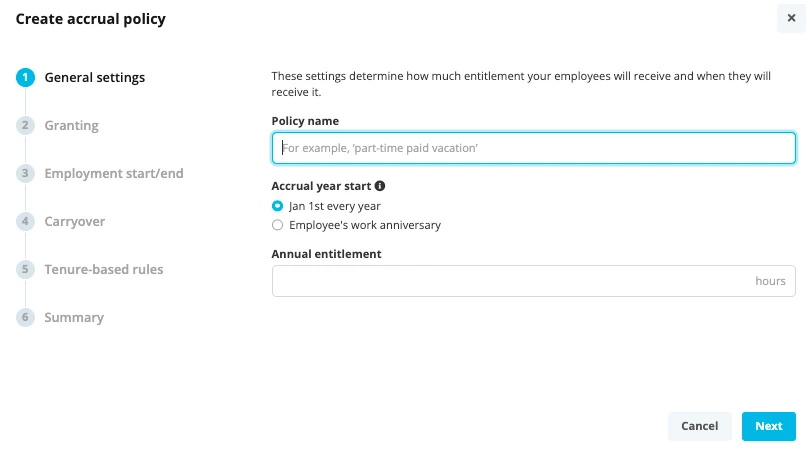
Task: Go to the Summary step label
Action: [x=74, y=318]
